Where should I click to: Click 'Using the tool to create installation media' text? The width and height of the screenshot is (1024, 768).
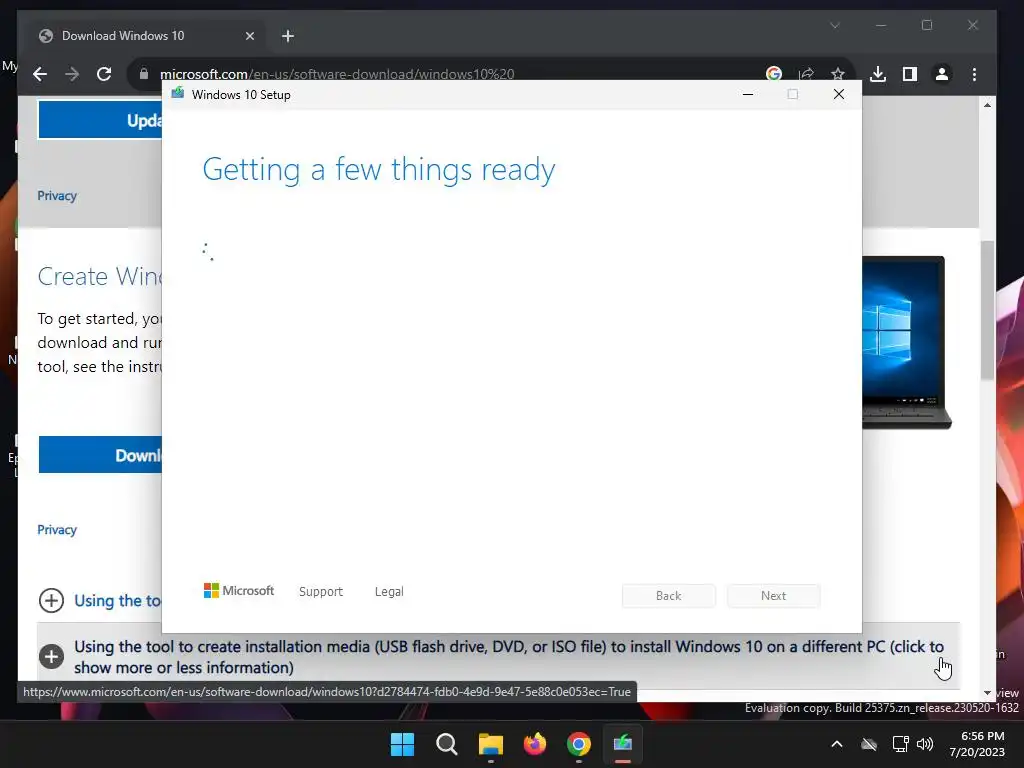point(509,657)
